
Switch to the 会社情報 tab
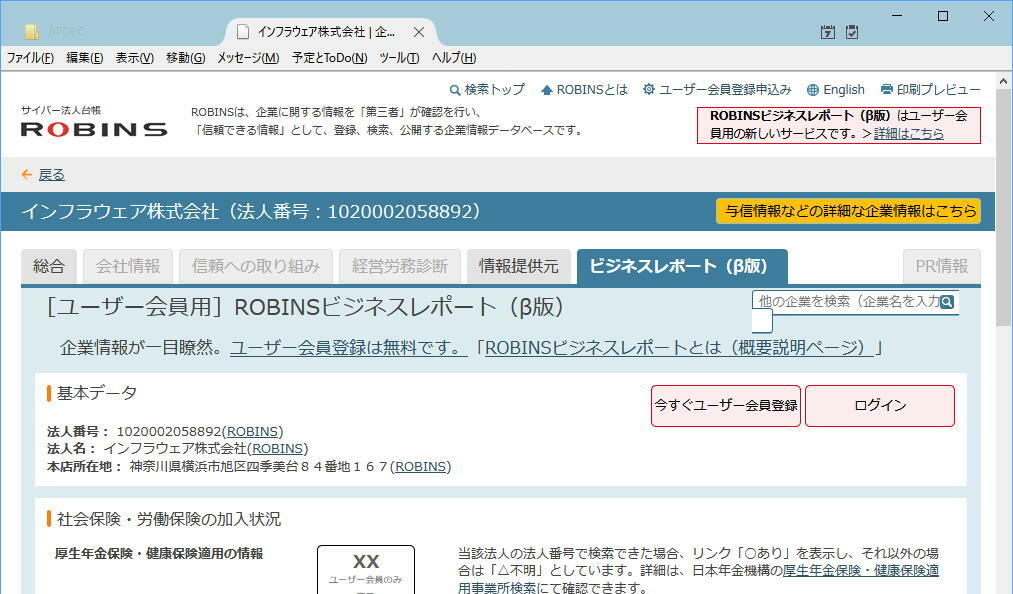pyautogui.click(x=128, y=266)
